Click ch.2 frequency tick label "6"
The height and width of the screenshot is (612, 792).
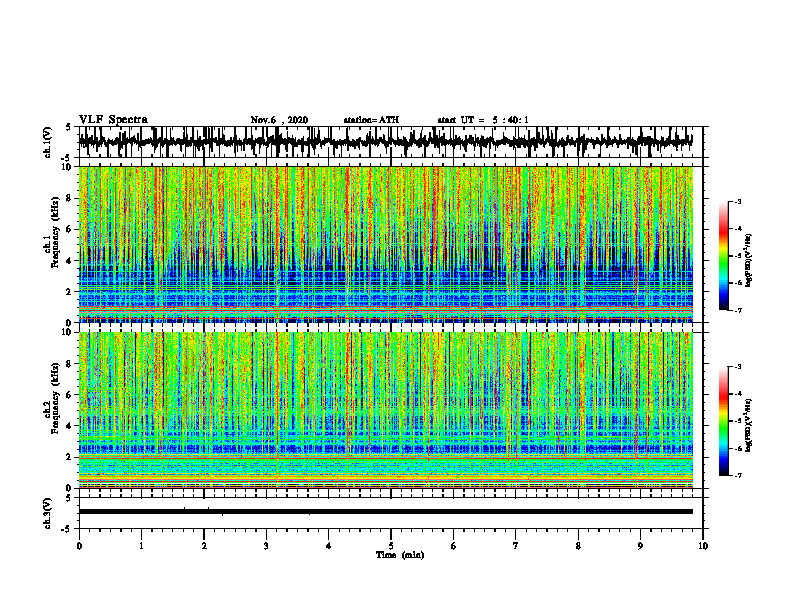[x=70, y=395]
